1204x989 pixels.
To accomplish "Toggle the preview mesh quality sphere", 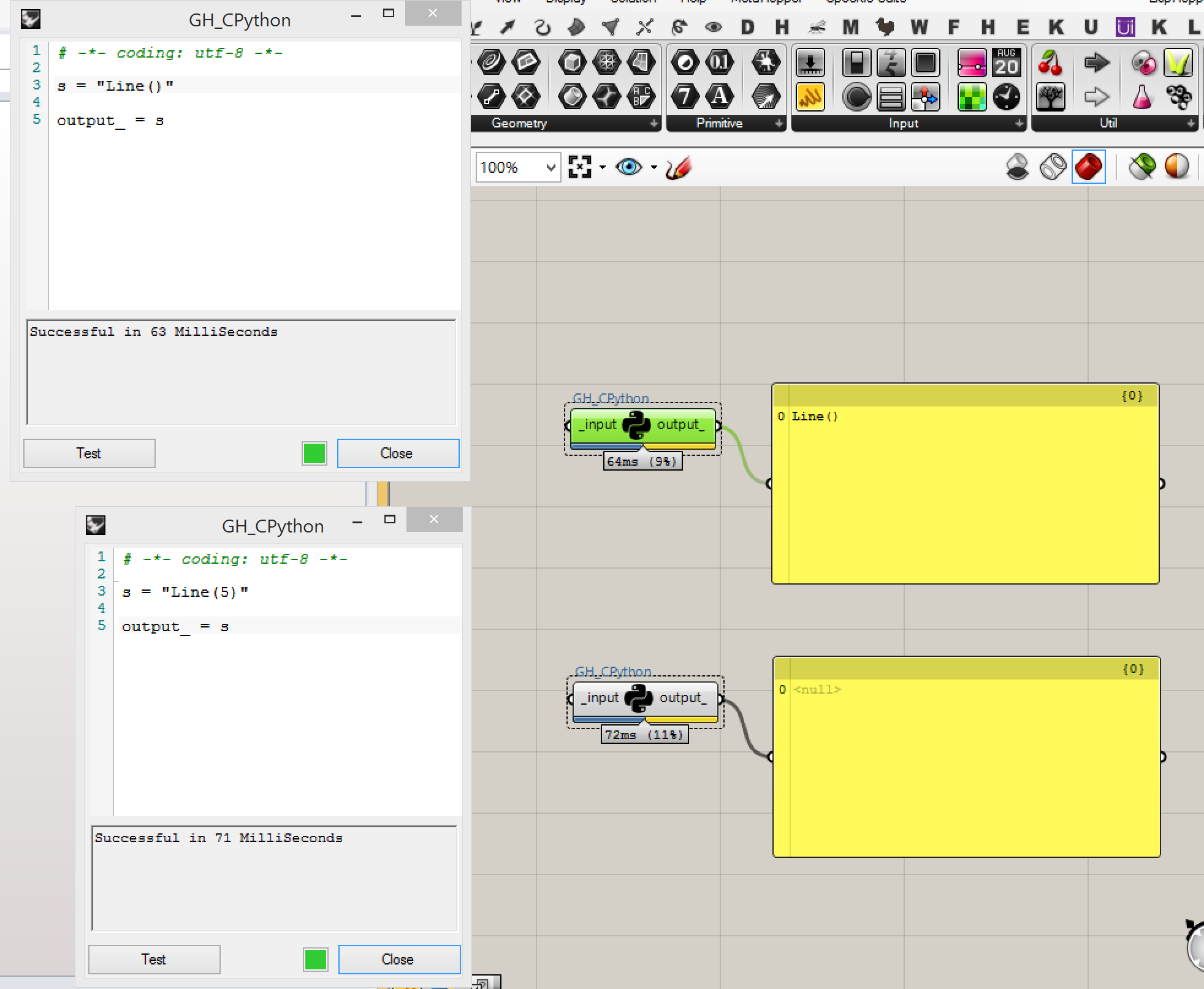I will coord(1176,167).
